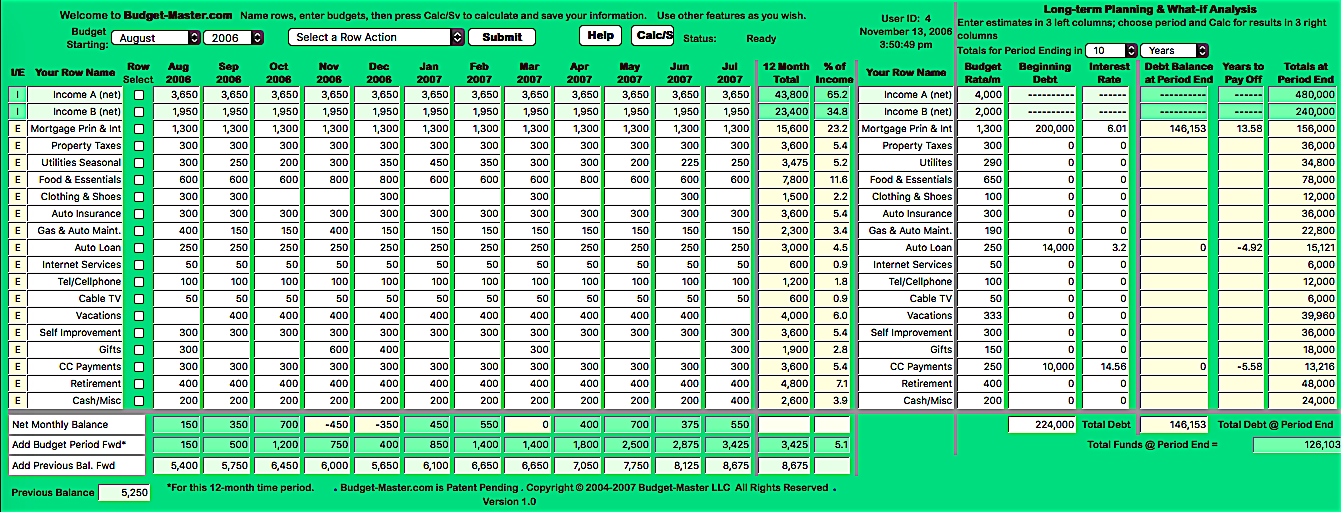Click the Status value Ready
The height and width of the screenshot is (512, 1341).
(x=761, y=39)
